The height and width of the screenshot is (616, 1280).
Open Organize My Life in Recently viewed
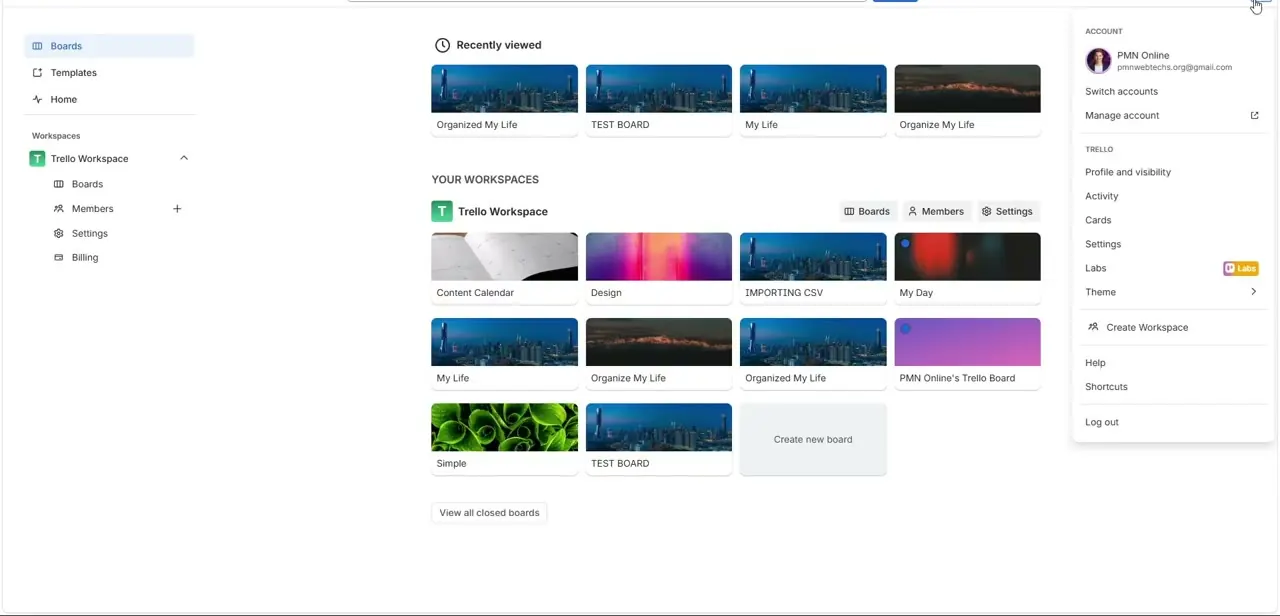[x=968, y=100]
